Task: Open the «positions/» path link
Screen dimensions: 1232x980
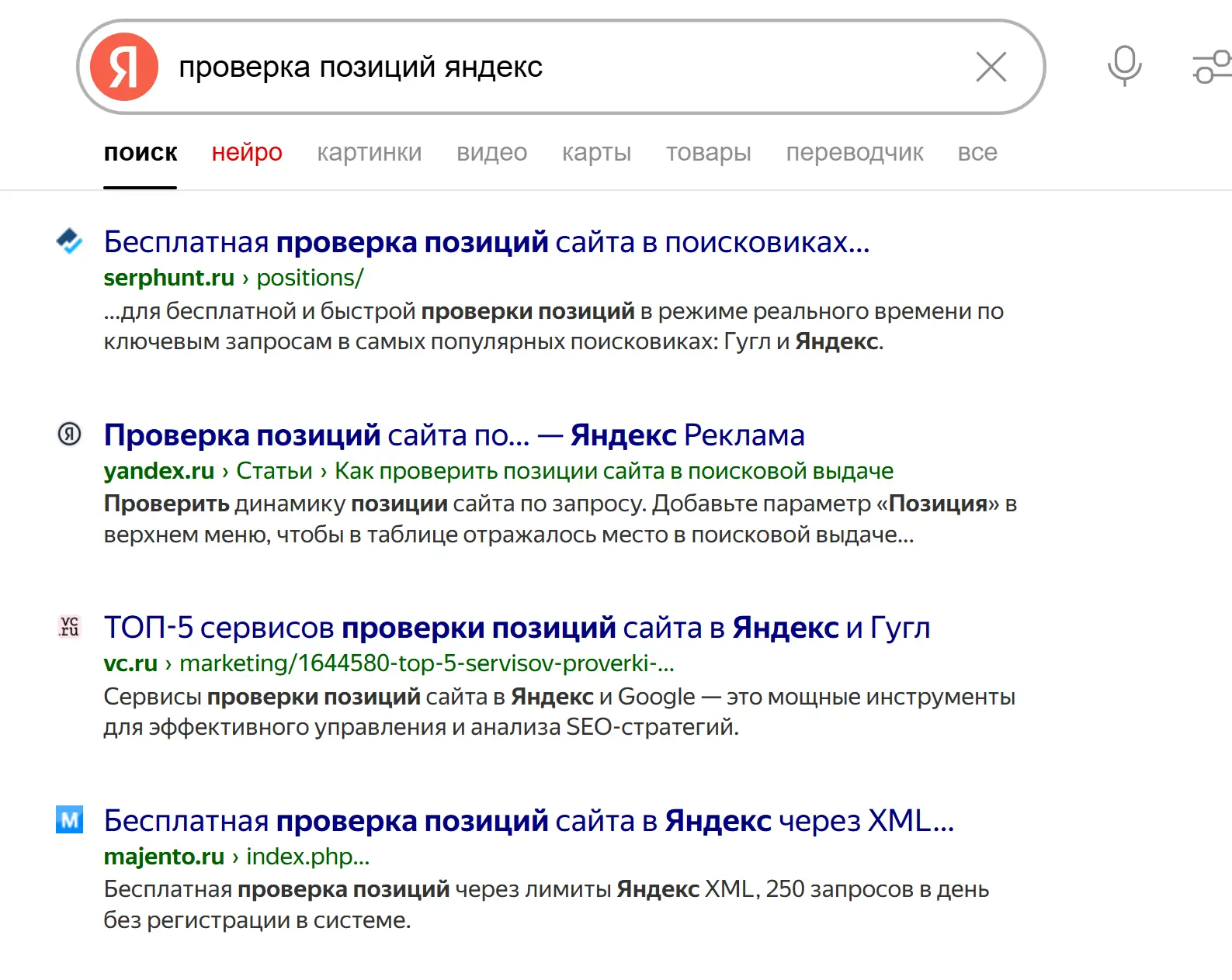Action: [310, 278]
